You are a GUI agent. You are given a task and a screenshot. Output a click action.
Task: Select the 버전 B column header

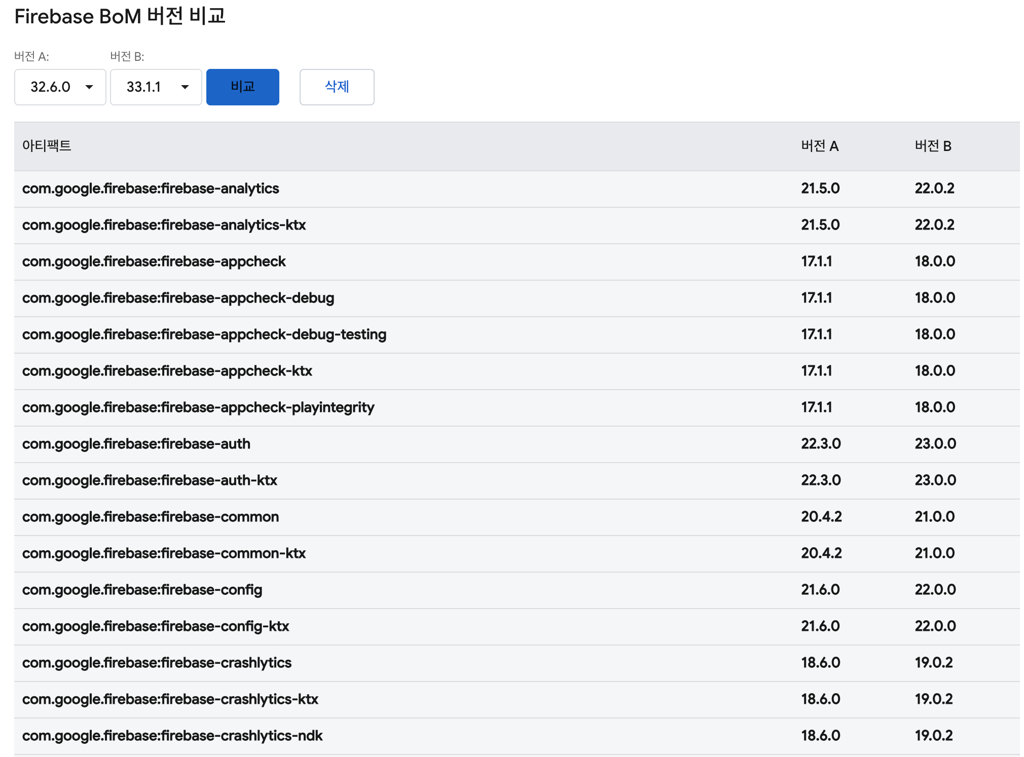(933, 146)
